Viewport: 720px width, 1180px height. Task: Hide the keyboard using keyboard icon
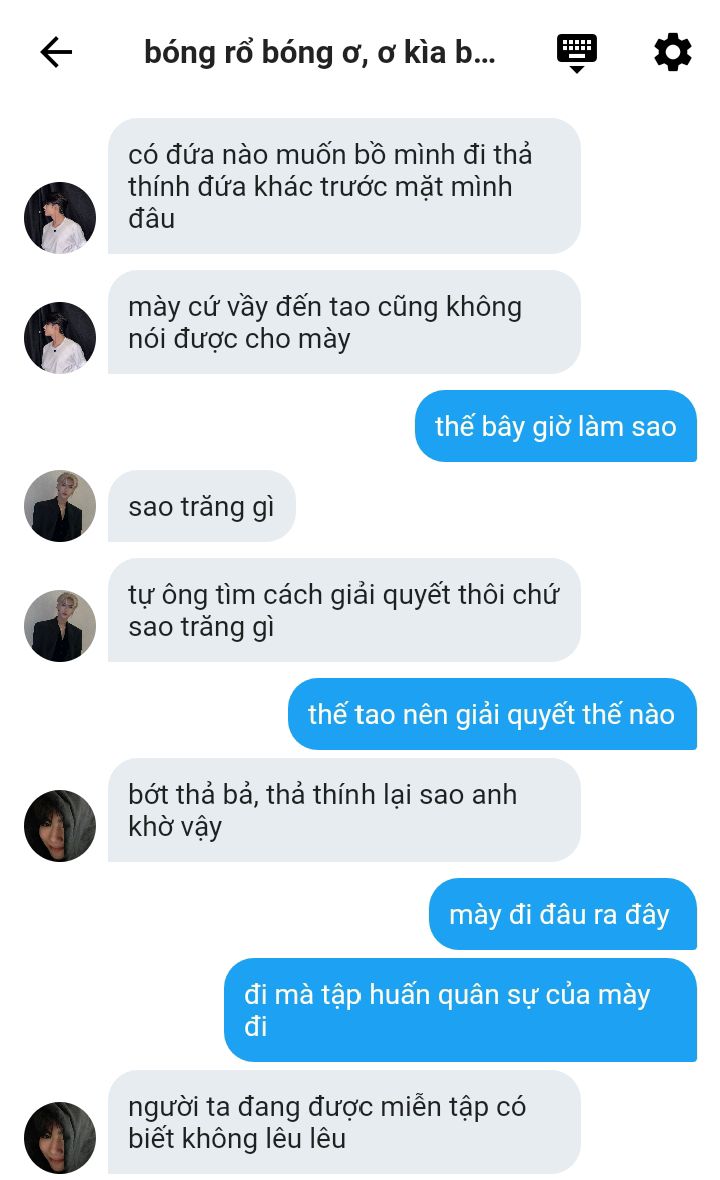click(x=577, y=53)
